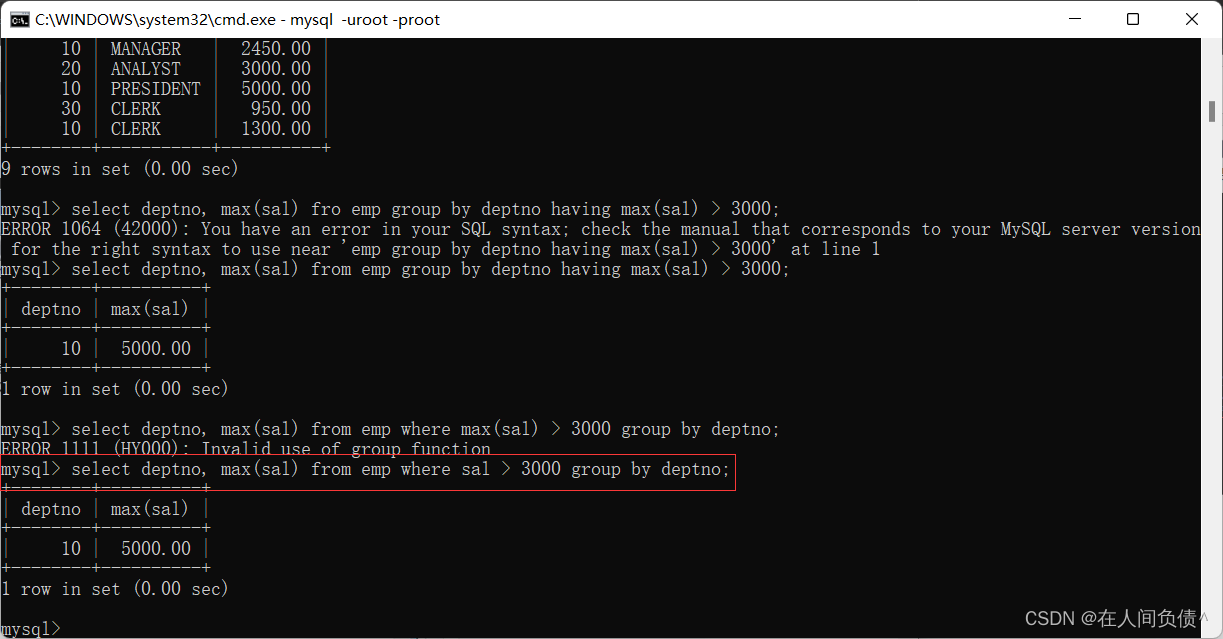This screenshot has width=1223, height=639.
Task: Click the empty mysql> prompt at the bottom
Action: click(x=30, y=629)
